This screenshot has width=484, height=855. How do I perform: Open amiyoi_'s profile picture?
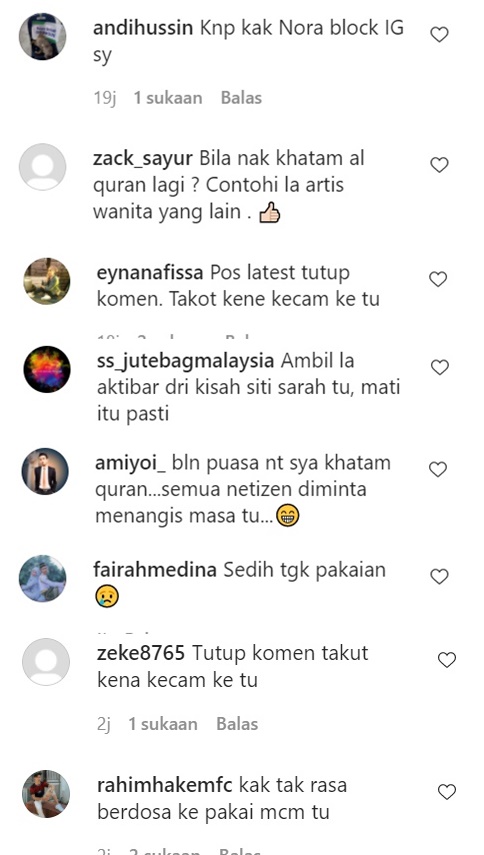coord(45,472)
